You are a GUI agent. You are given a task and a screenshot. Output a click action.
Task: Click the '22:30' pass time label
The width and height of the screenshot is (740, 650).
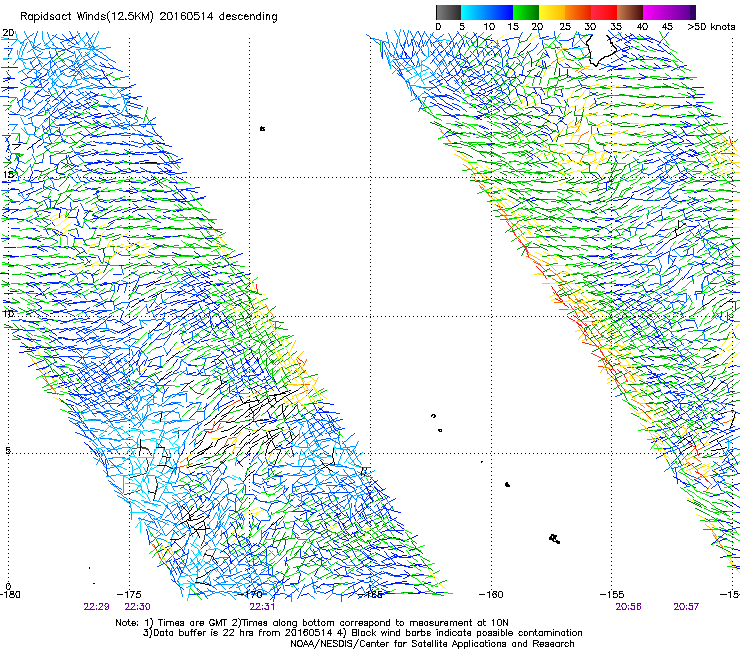click(x=137, y=607)
